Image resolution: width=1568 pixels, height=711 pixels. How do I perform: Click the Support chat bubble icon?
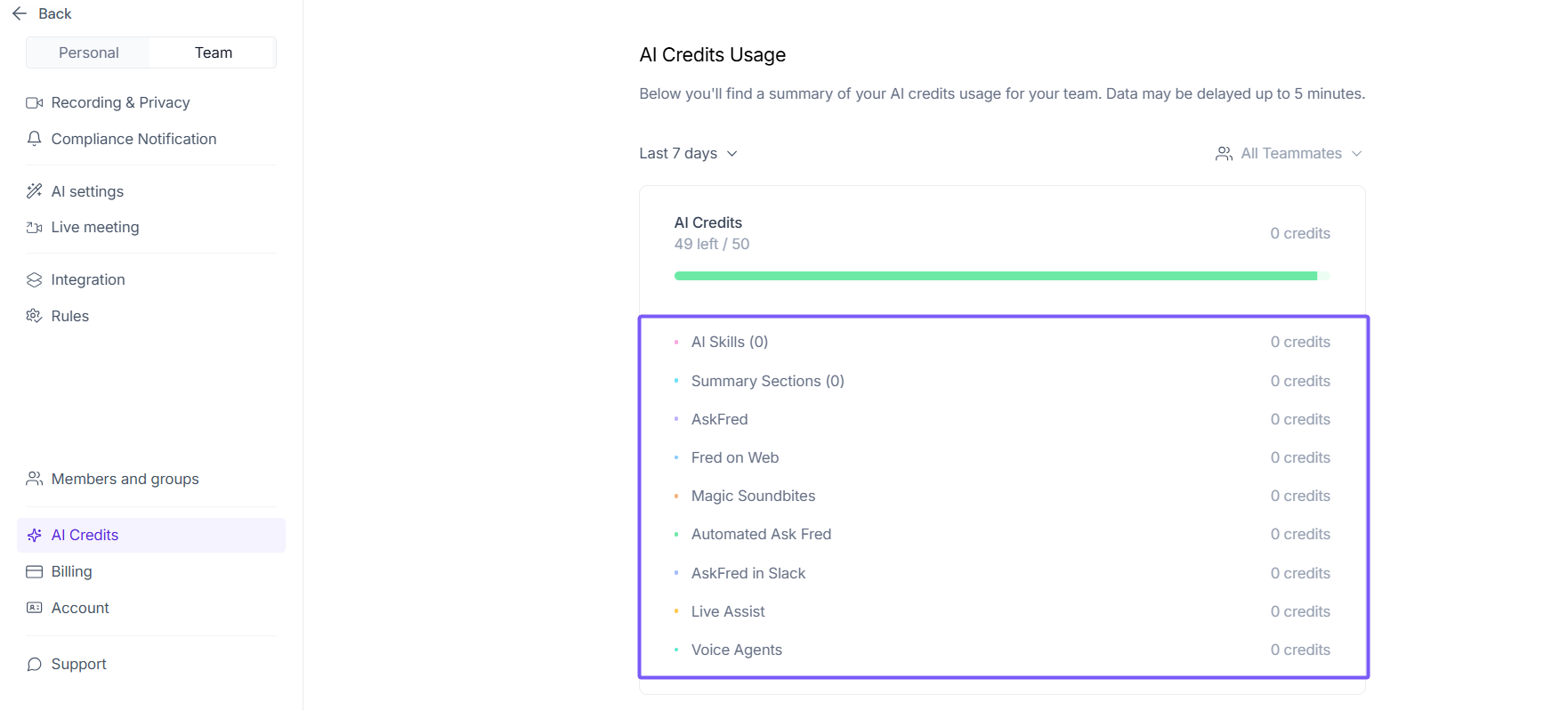pyautogui.click(x=35, y=665)
